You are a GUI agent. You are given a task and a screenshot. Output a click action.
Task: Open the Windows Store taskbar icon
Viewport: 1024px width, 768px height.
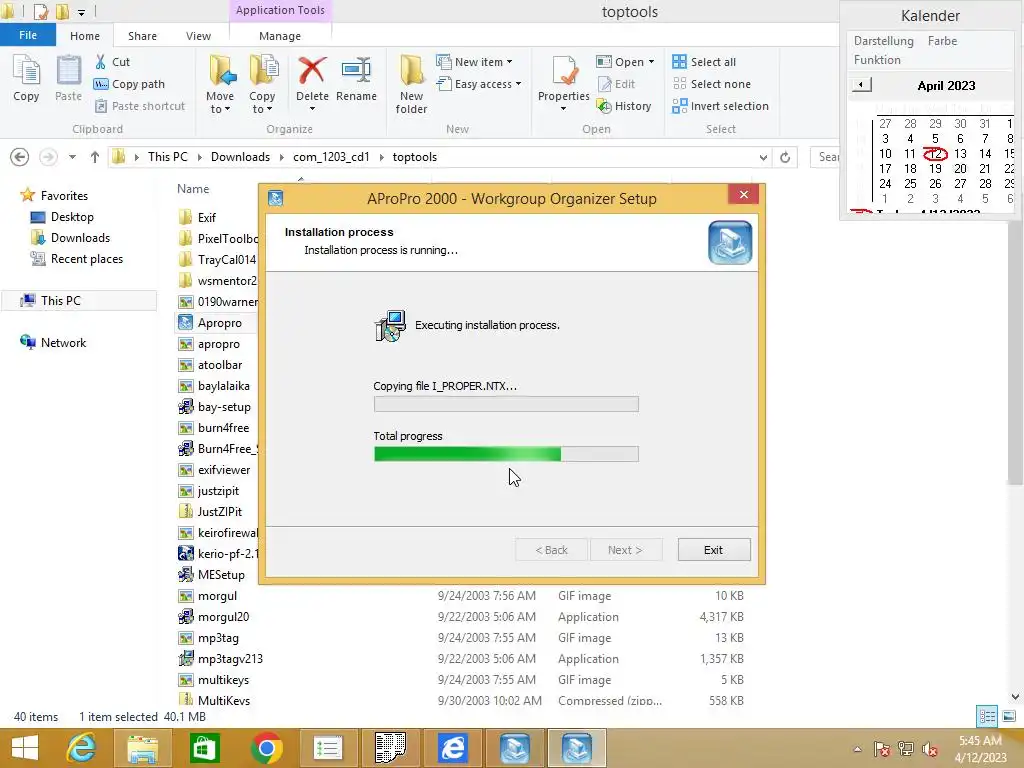point(204,748)
